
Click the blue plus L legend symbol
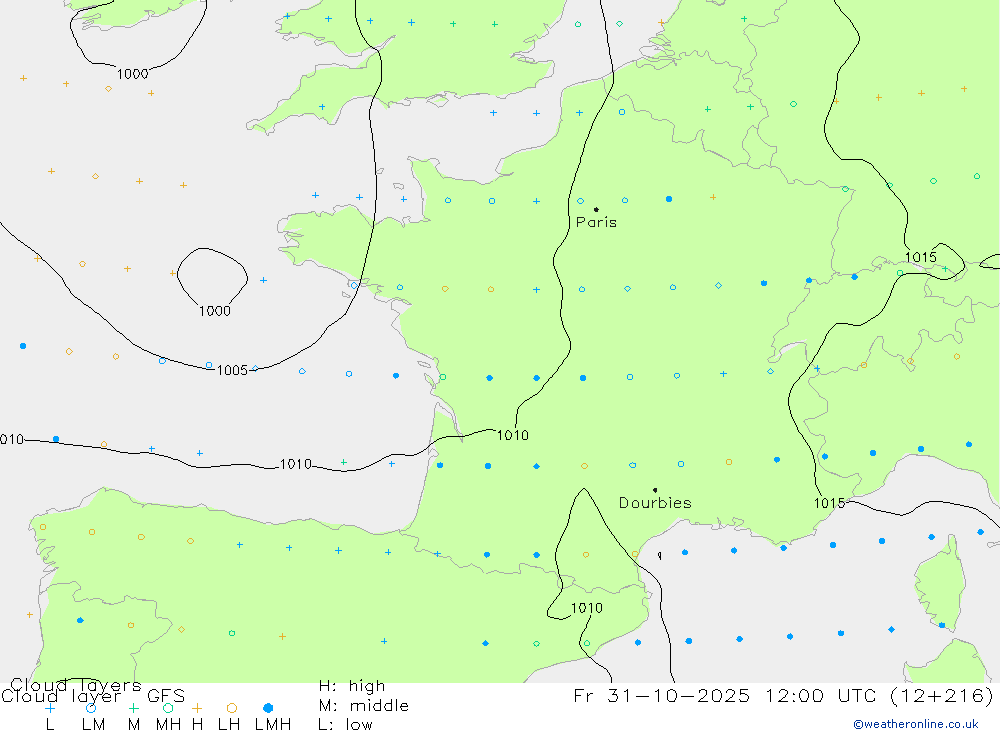click(50, 708)
